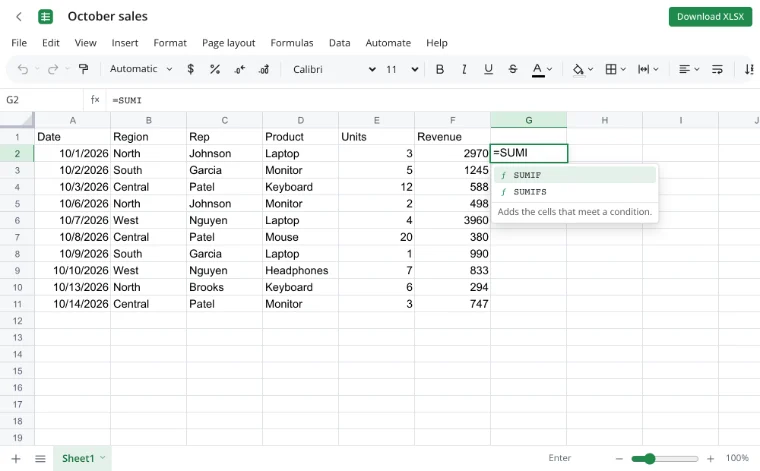Viewport: 760px width, 471px height.
Task: Select the format painter icon
Action: tap(83, 69)
